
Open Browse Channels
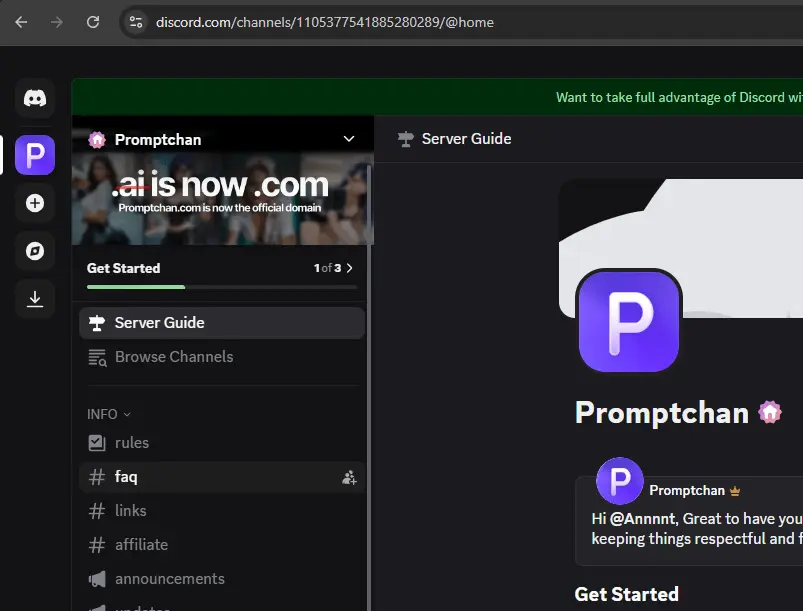222,357
